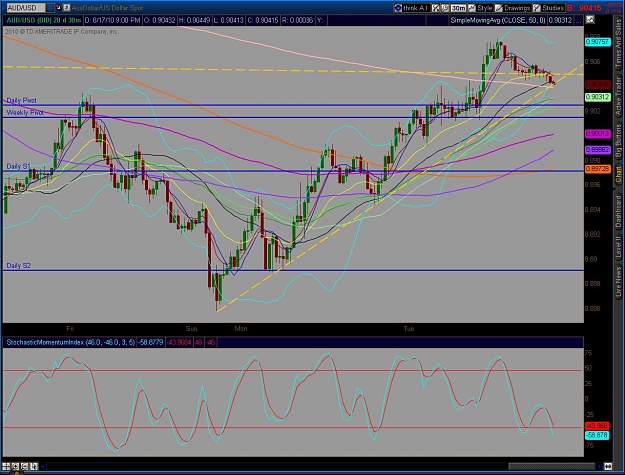
Task: Open the Live News side tab
Action: [619, 282]
